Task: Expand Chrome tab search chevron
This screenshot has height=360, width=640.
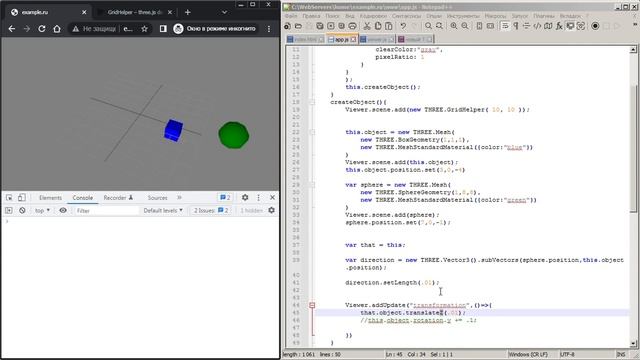Action: [224, 12]
